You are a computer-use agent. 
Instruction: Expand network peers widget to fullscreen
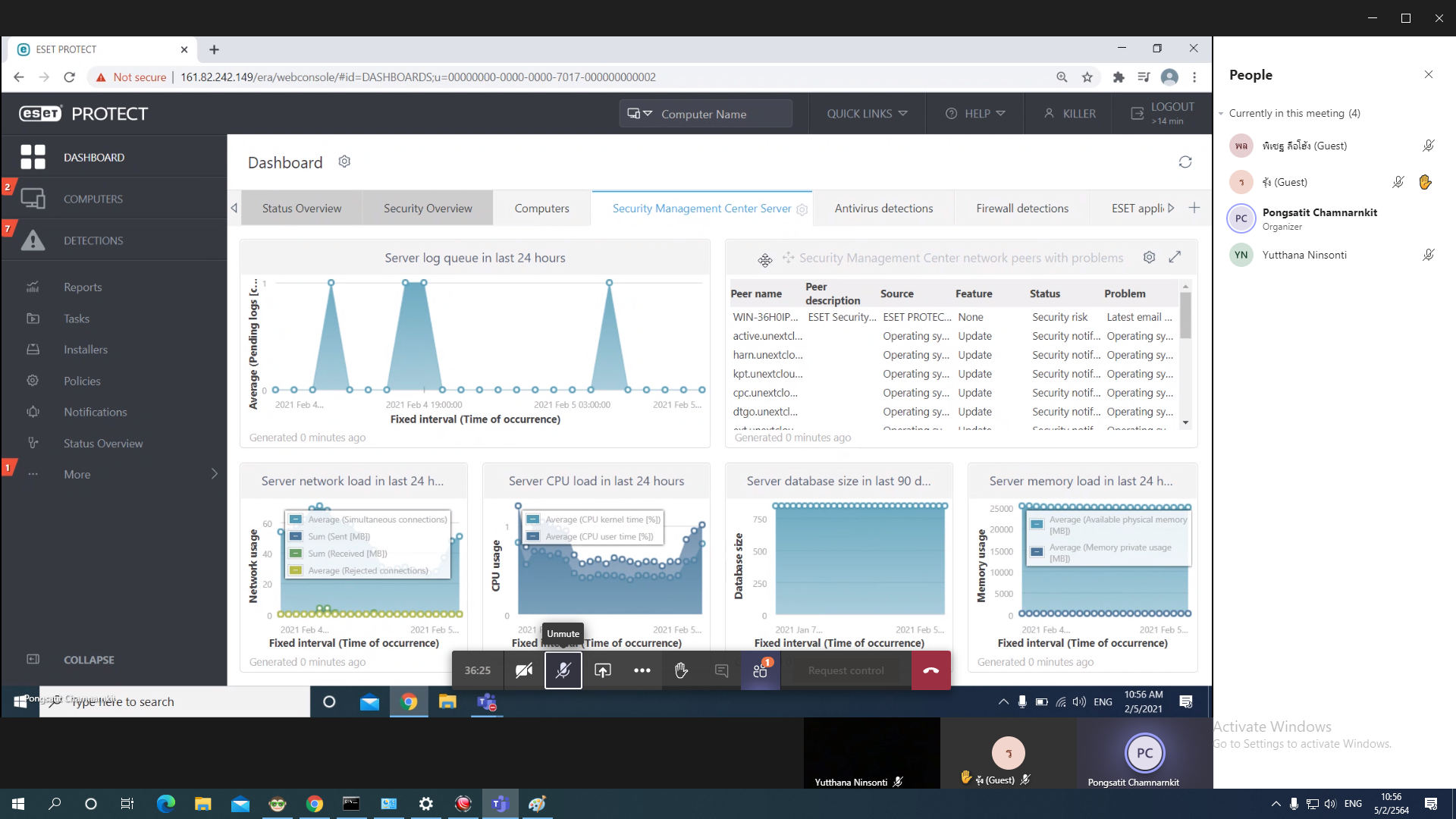(1175, 257)
